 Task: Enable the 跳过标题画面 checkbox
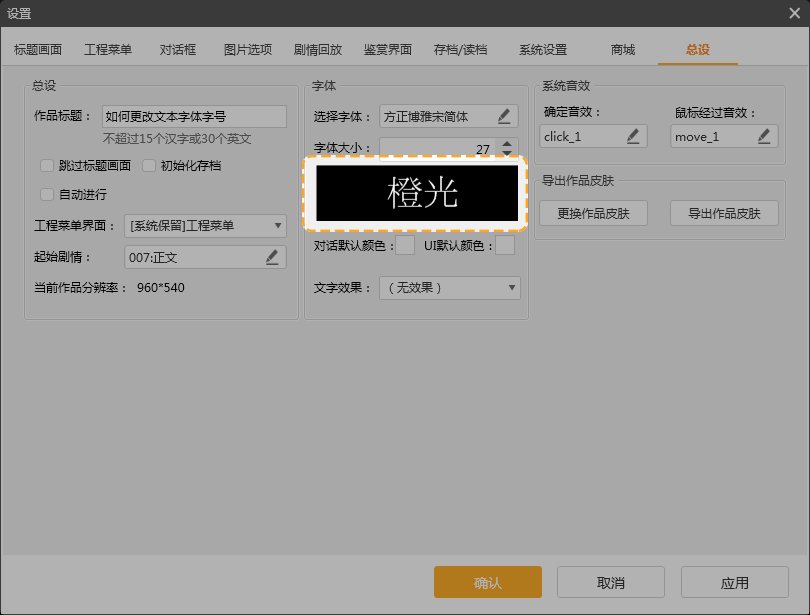47,166
